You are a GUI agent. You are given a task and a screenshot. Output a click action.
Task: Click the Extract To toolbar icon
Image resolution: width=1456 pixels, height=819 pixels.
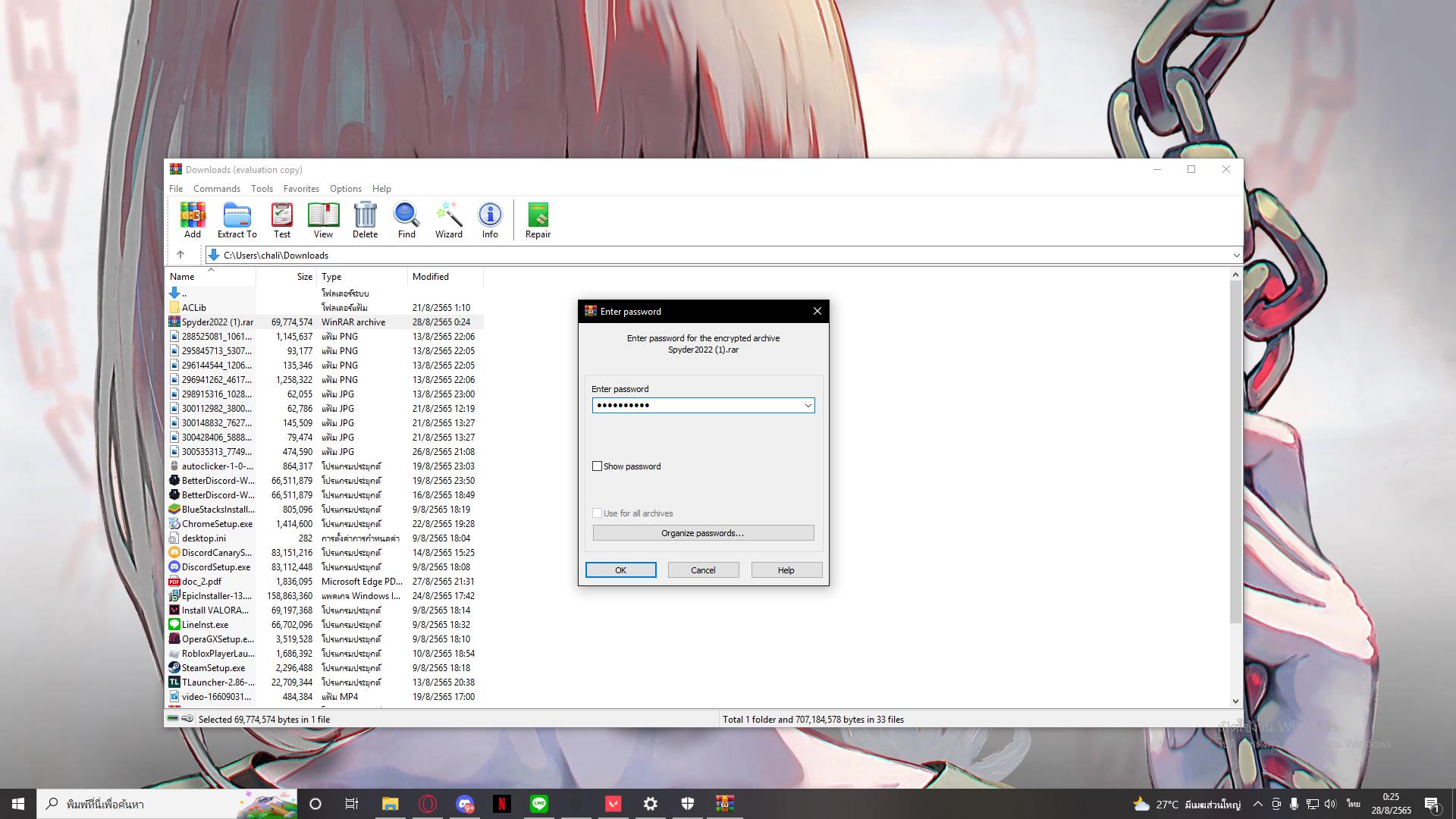[237, 216]
